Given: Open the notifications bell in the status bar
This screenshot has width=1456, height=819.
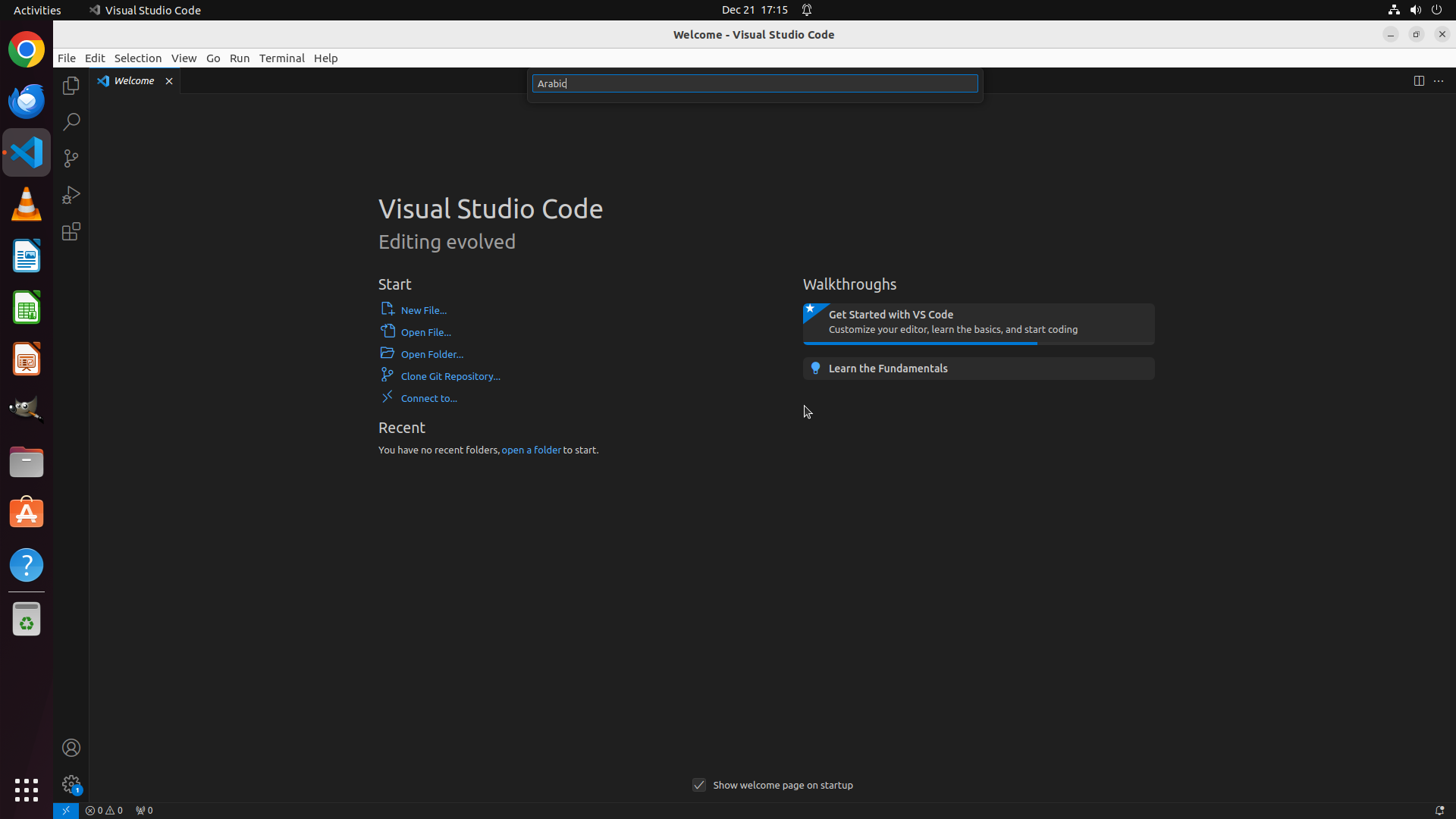Looking at the screenshot, I should (x=1439, y=810).
